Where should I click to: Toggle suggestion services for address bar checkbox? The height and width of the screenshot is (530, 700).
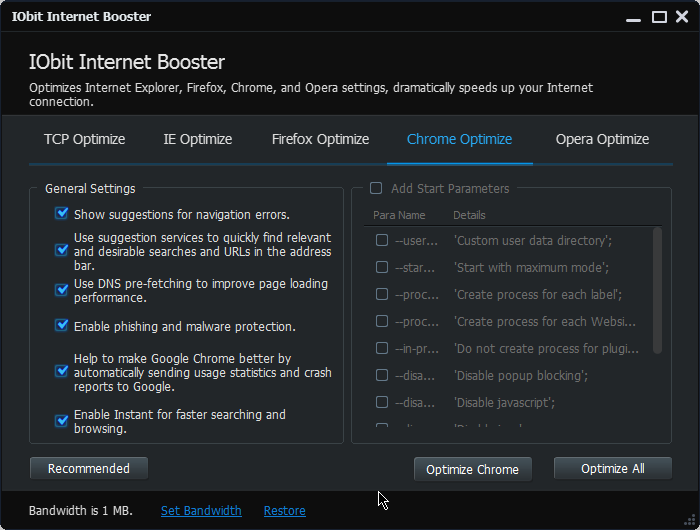[62, 250]
